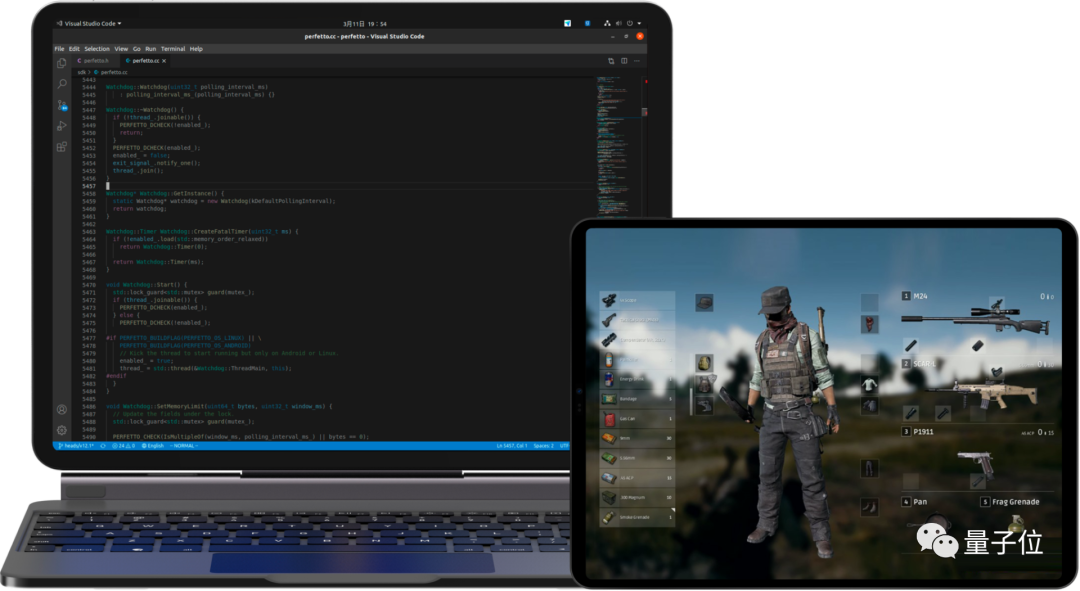Click Open Changes icon in editor toolbar

point(611,61)
